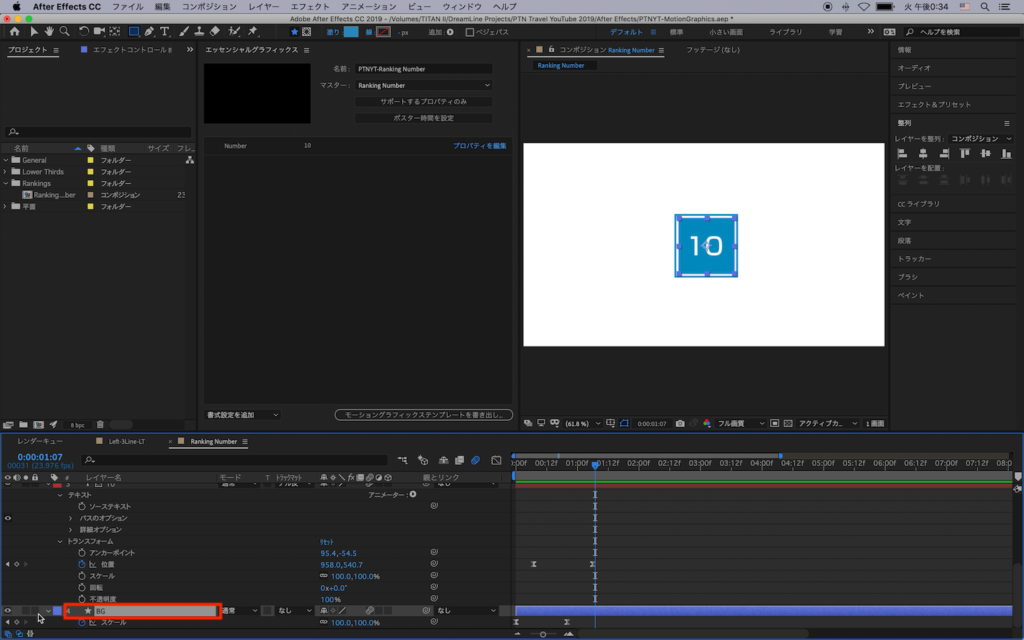The width and height of the screenshot is (1024, 640).
Task: Switch to the Left-3Line-LT timeline tab
Action: (x=127, y=441)
